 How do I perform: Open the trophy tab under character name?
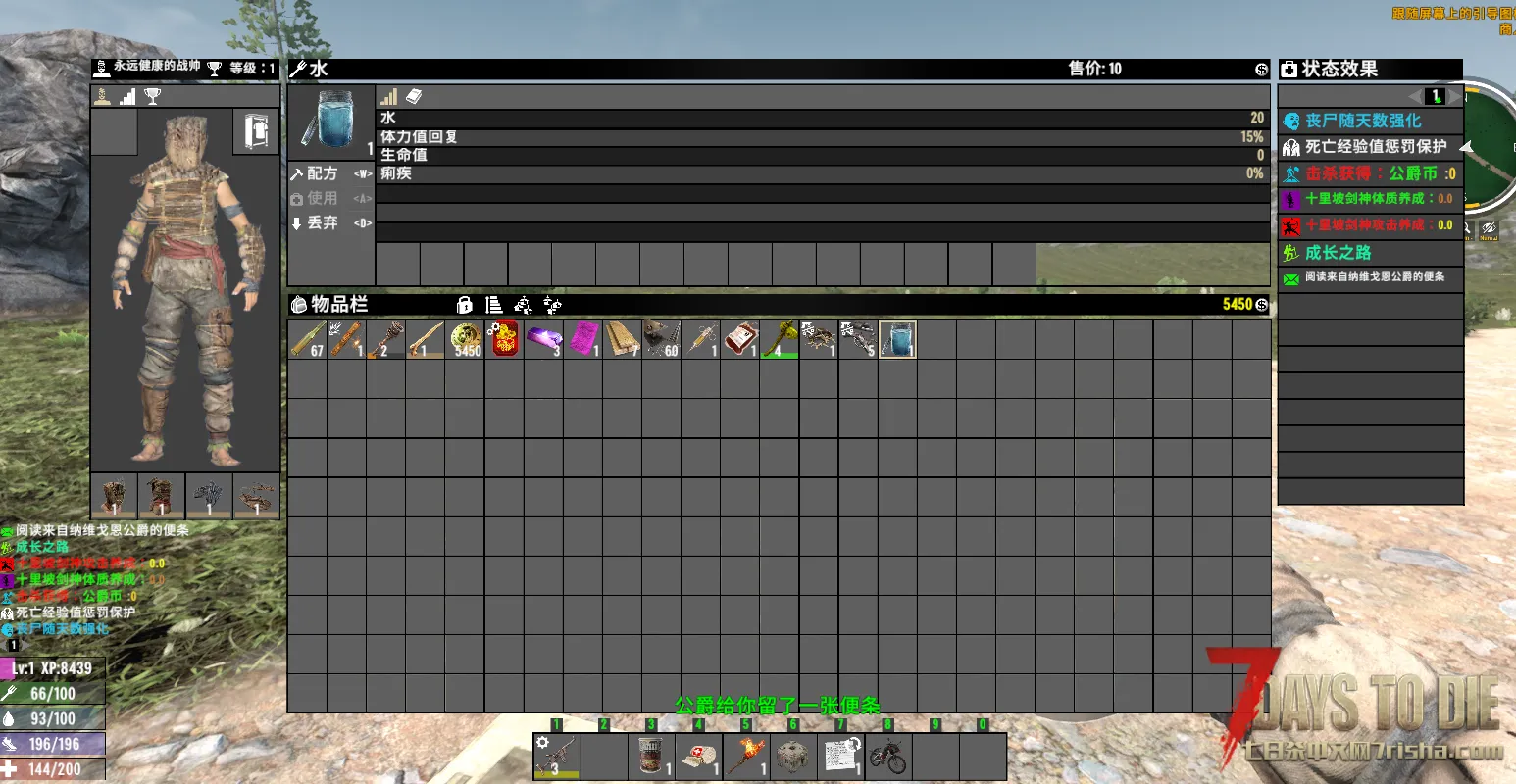[152, 96]
